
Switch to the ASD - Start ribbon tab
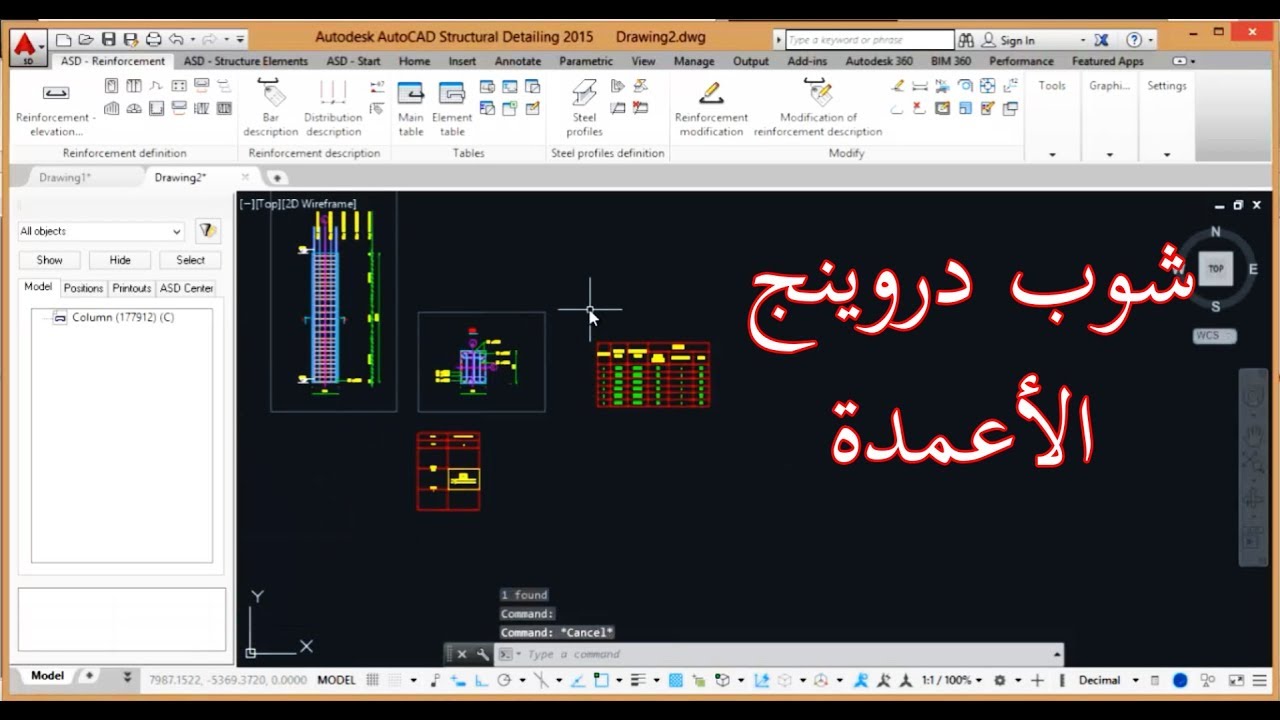click(x=353, y=61)
